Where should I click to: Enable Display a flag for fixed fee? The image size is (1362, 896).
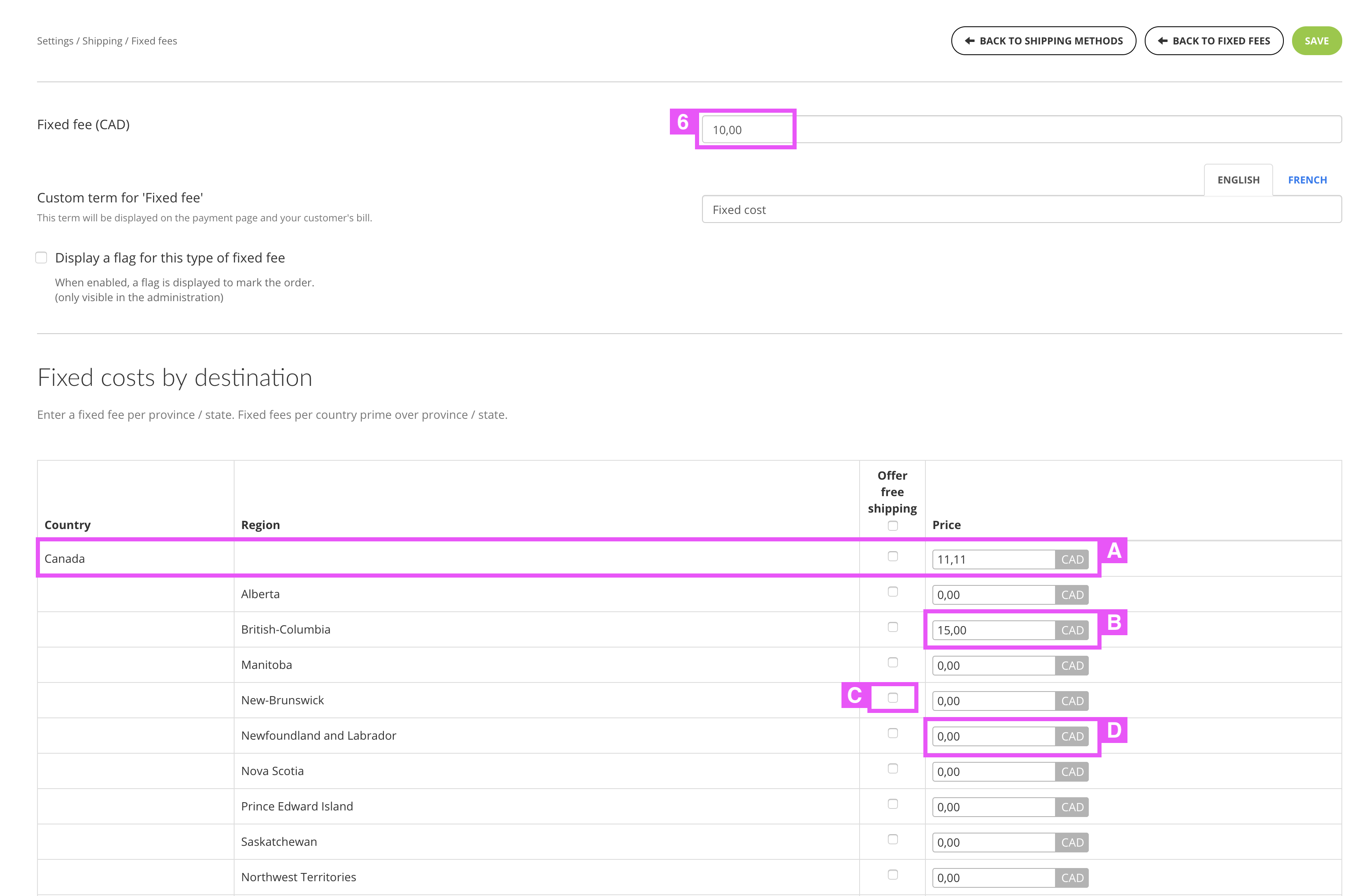41,258
